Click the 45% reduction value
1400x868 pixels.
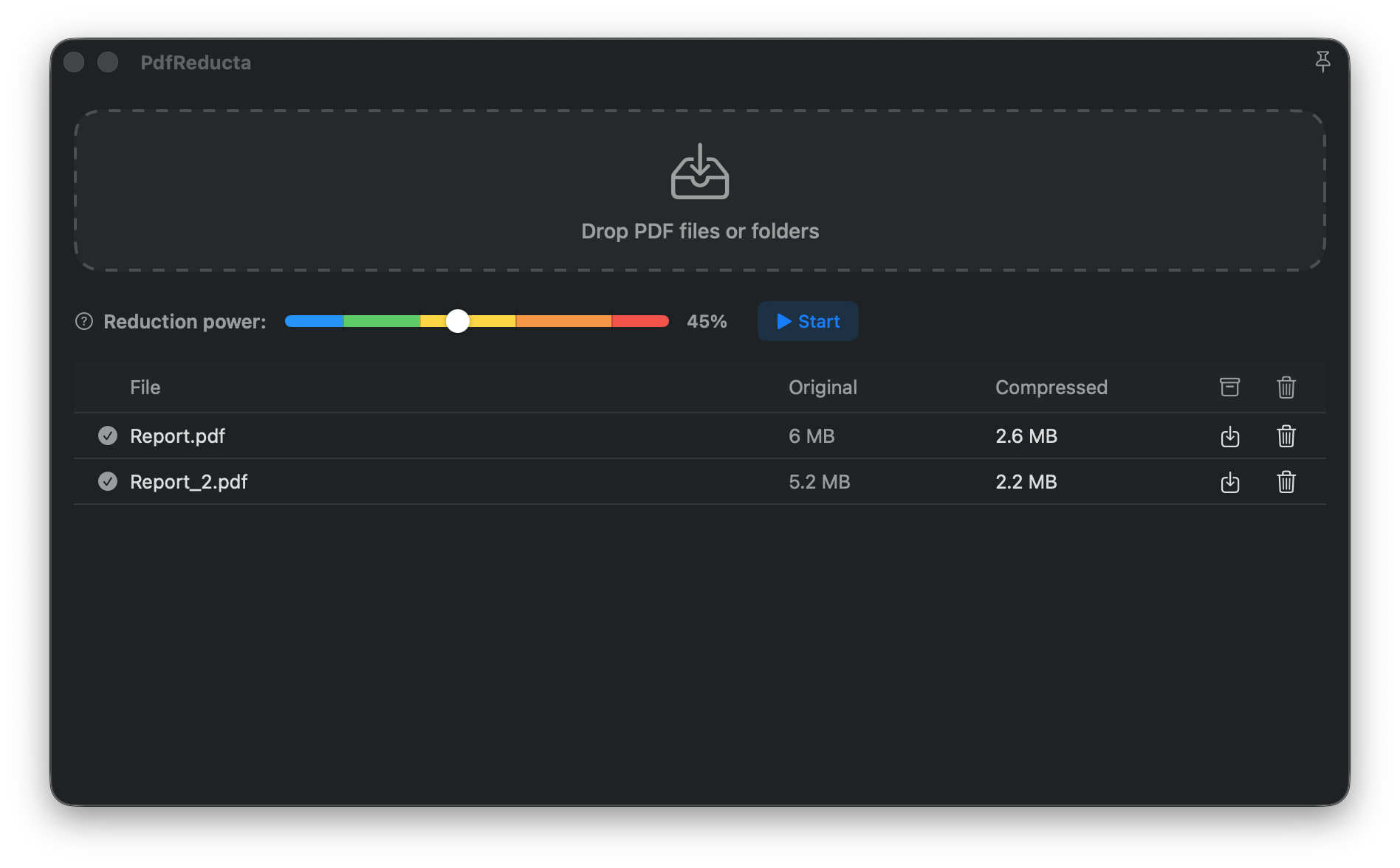coord(706,321)
